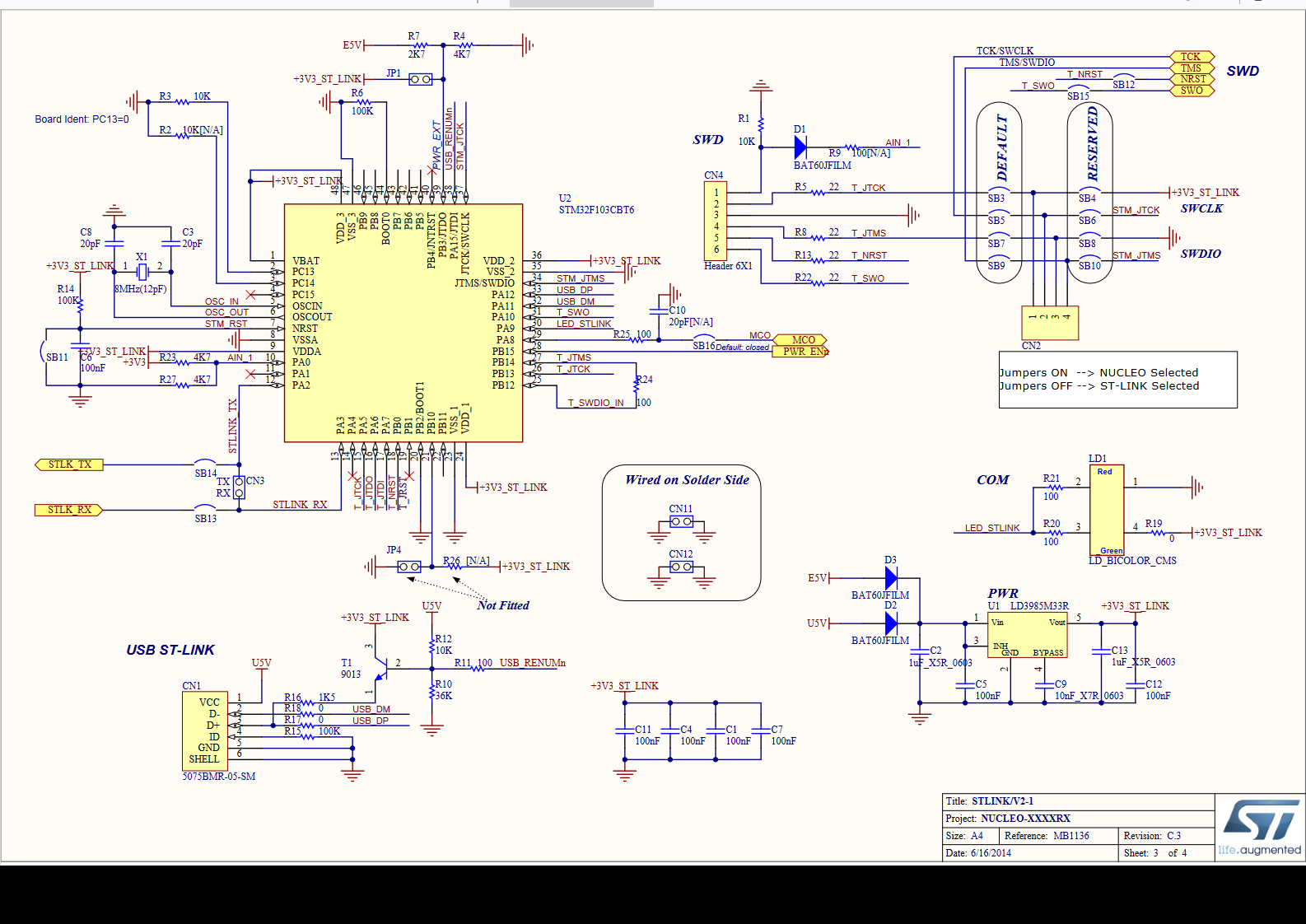Click the LD1 bicolor LED component
This screenshot has height=924, width=1306.
1107,511
